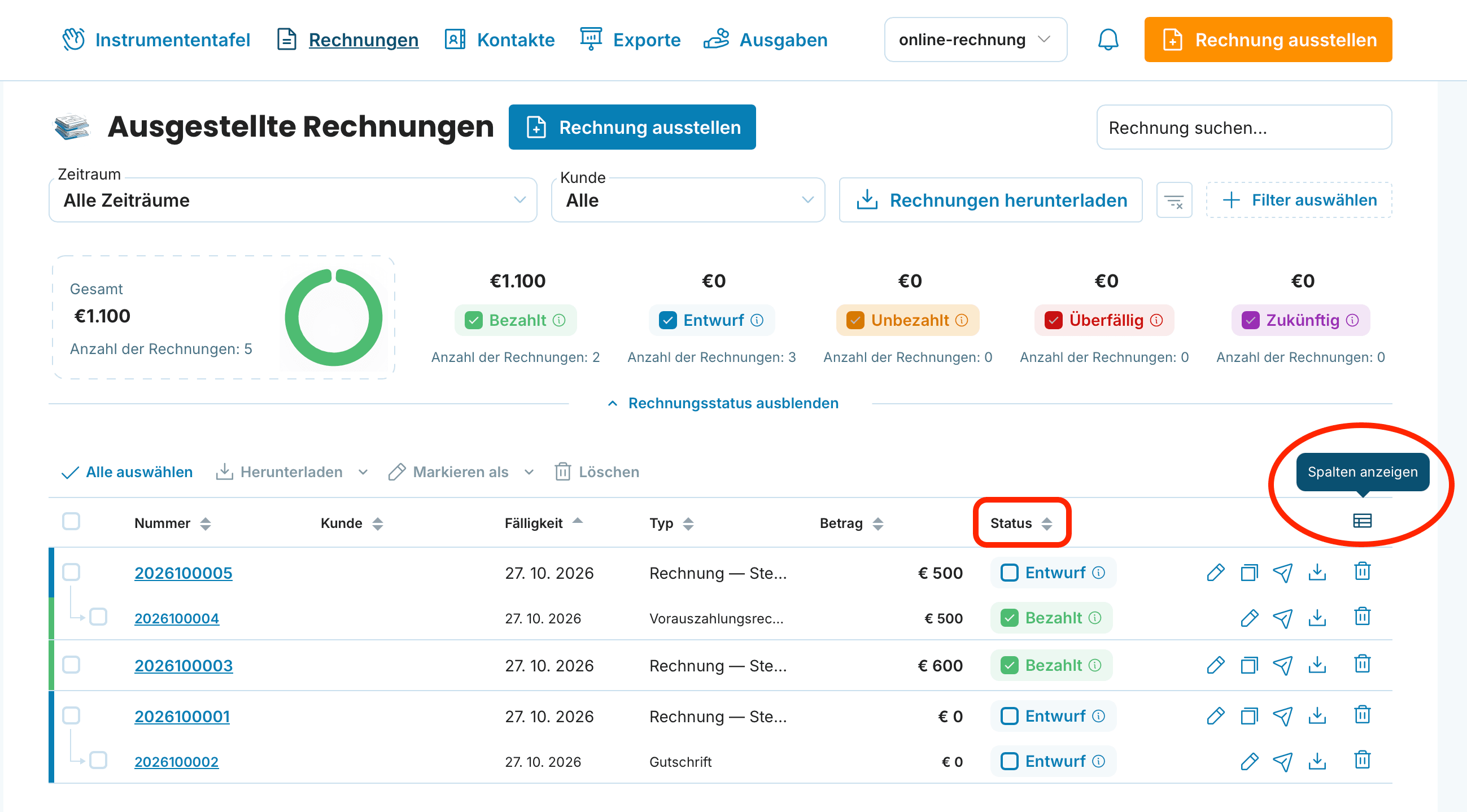
Task: Click Filter auswählen button
Action: click(1299, 200)
